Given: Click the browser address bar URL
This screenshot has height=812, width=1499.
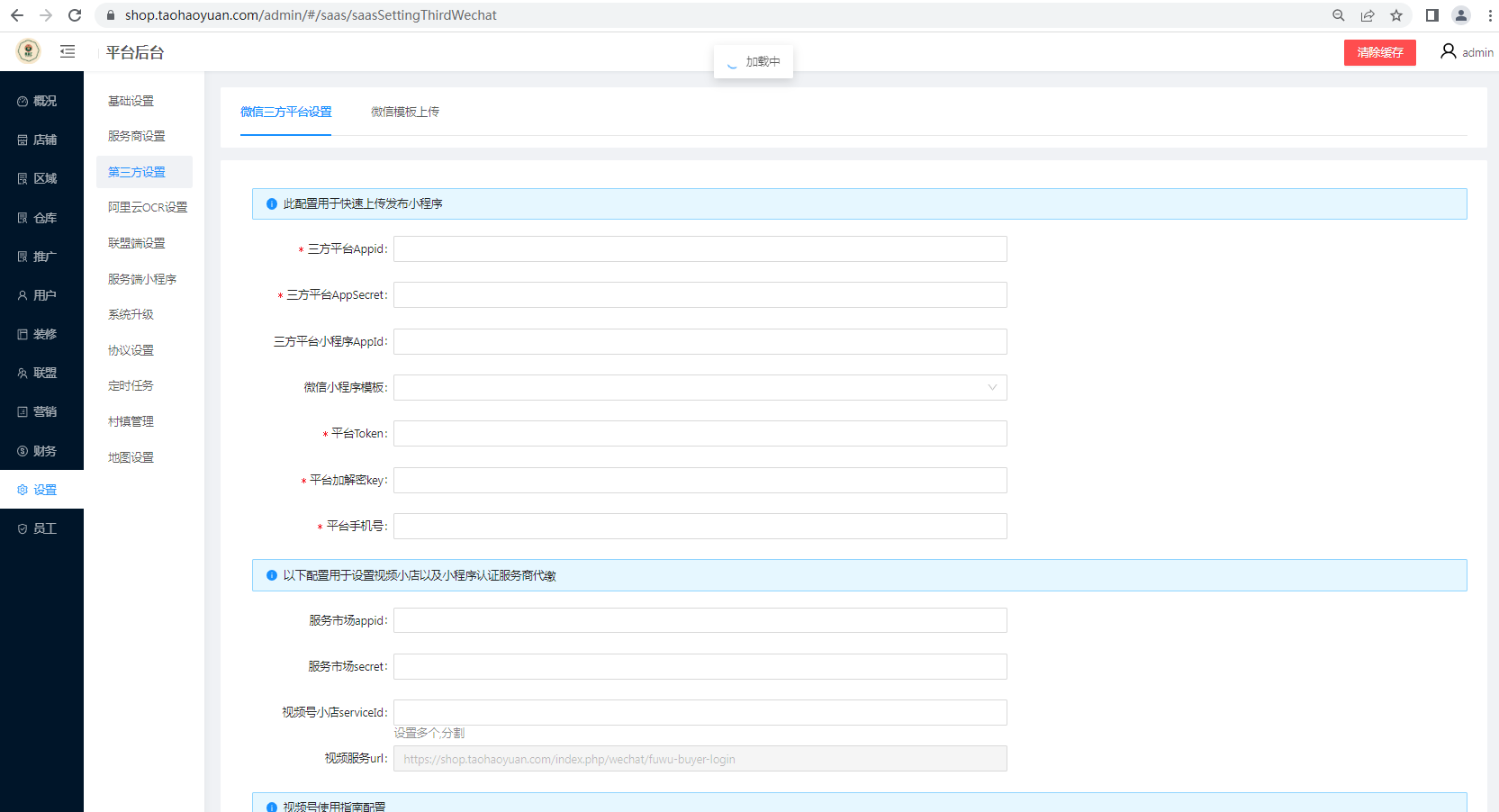Looking at the screenshot, I should (311, 15).
